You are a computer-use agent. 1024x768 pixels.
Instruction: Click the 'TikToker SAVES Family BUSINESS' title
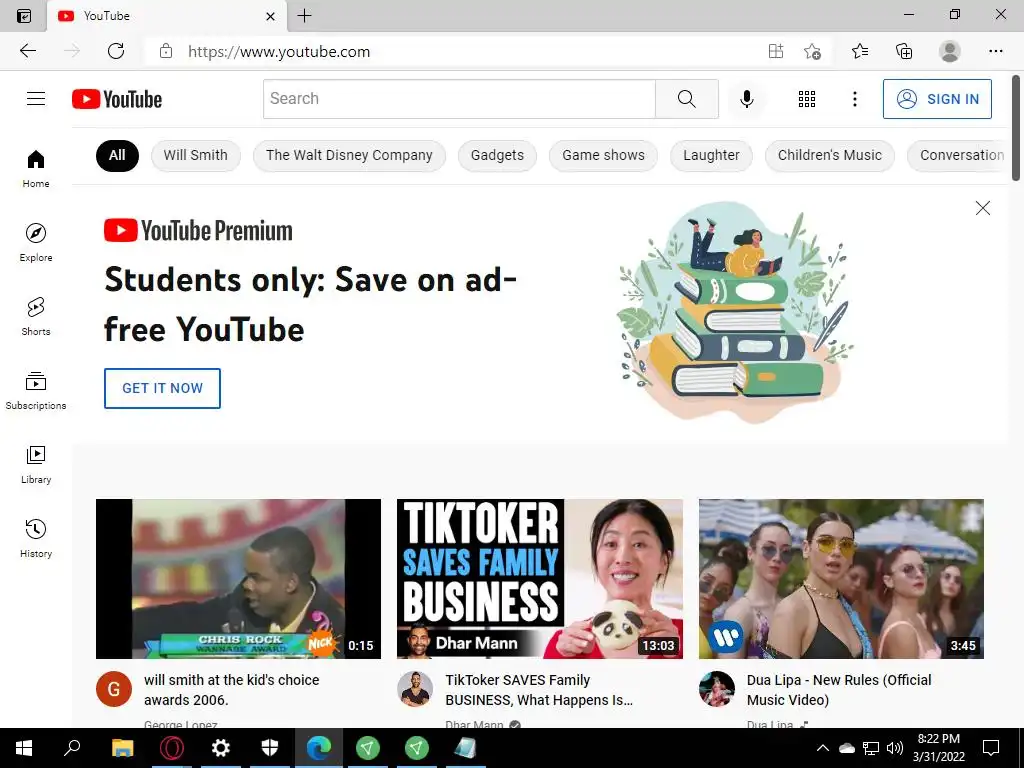click(x=539, y=690)
